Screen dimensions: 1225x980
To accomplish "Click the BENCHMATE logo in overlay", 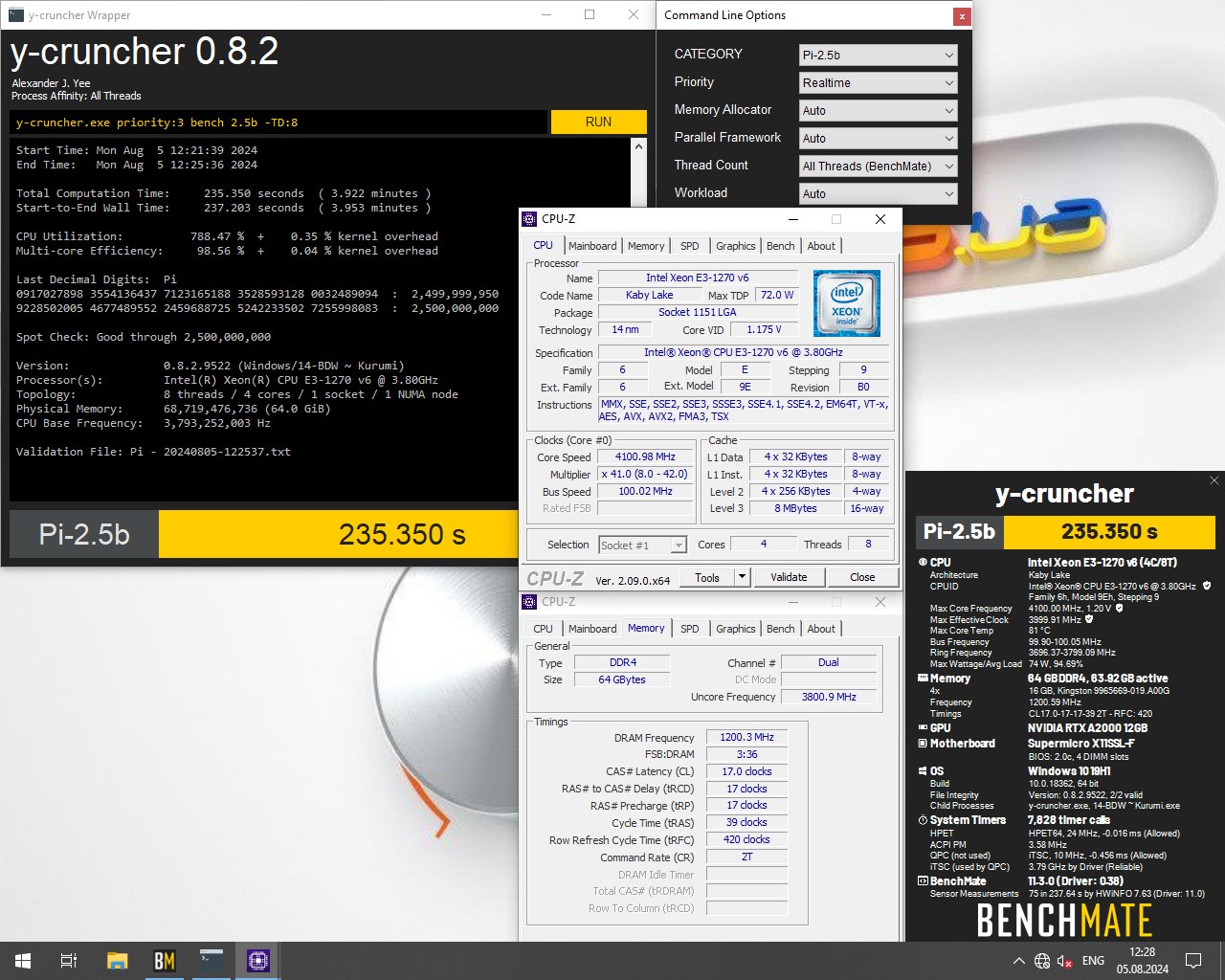I will (x=1063, y=921).
